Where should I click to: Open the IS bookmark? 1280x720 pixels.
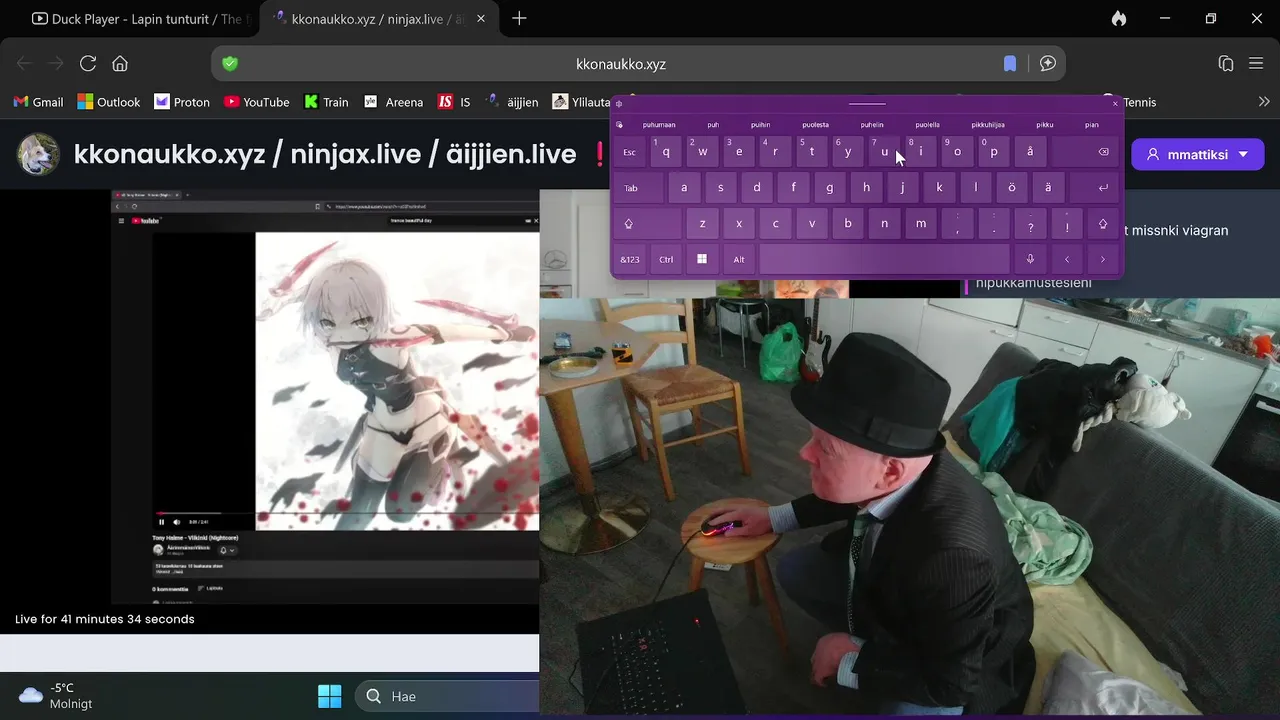click(454, 102)
